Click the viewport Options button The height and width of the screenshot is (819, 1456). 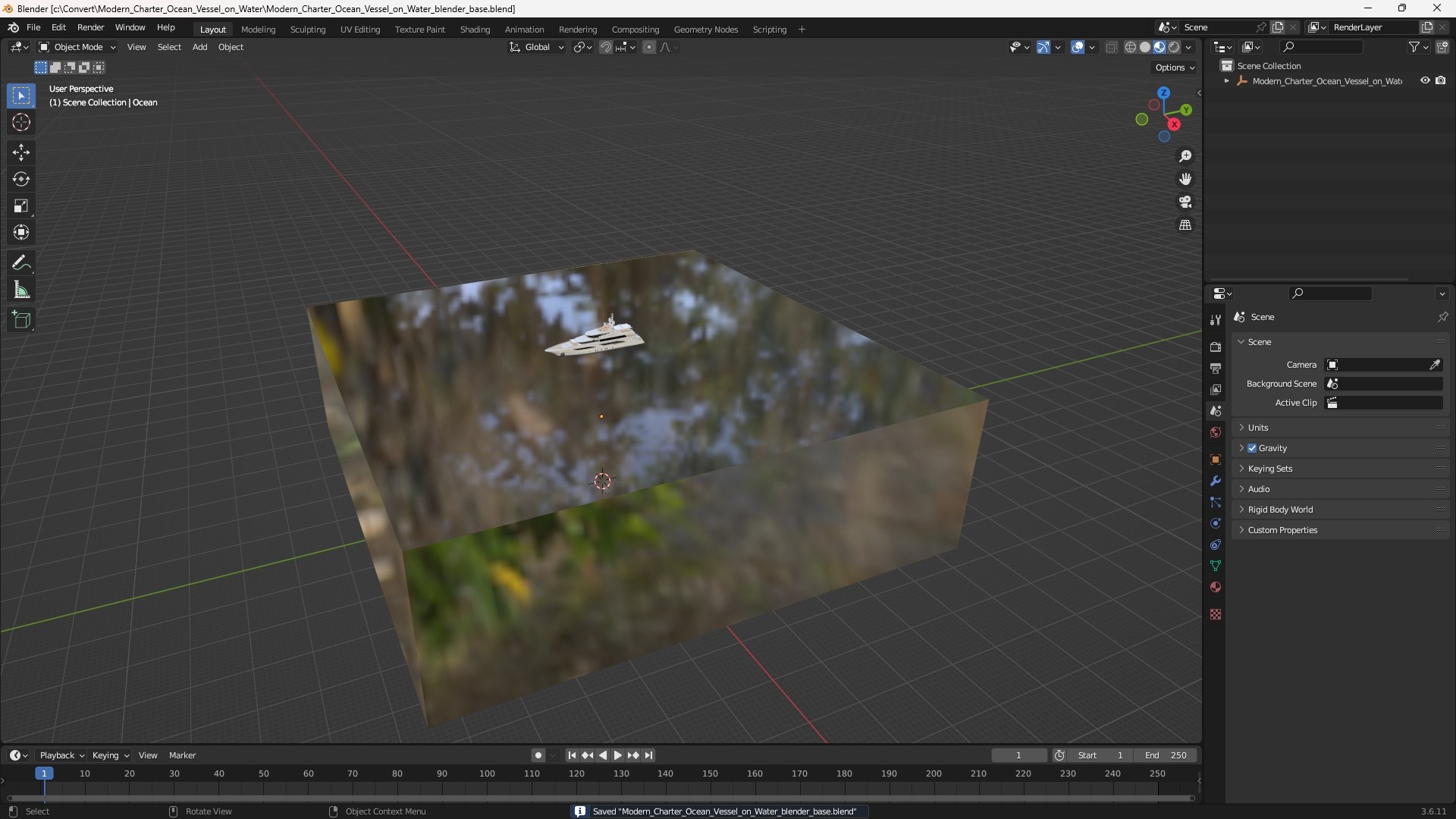(1174, 67)
